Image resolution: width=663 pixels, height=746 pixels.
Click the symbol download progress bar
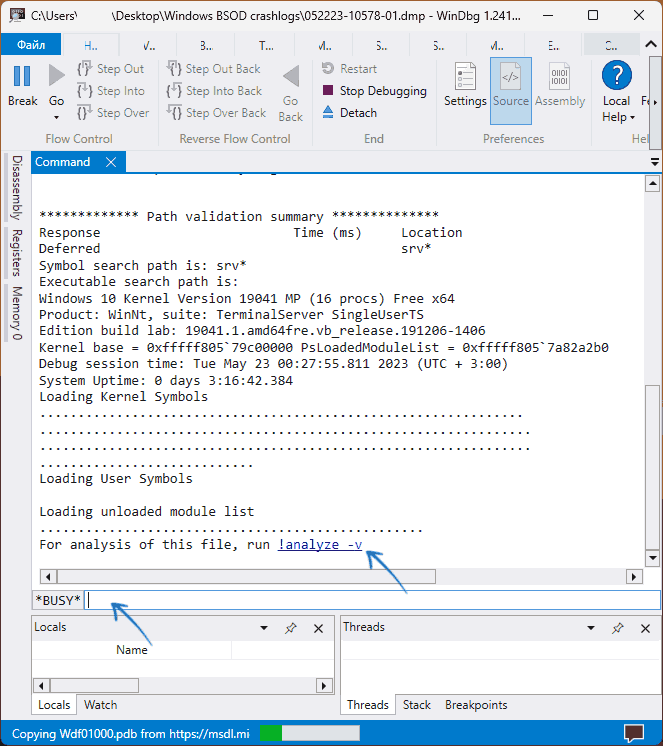coord(310,733)
